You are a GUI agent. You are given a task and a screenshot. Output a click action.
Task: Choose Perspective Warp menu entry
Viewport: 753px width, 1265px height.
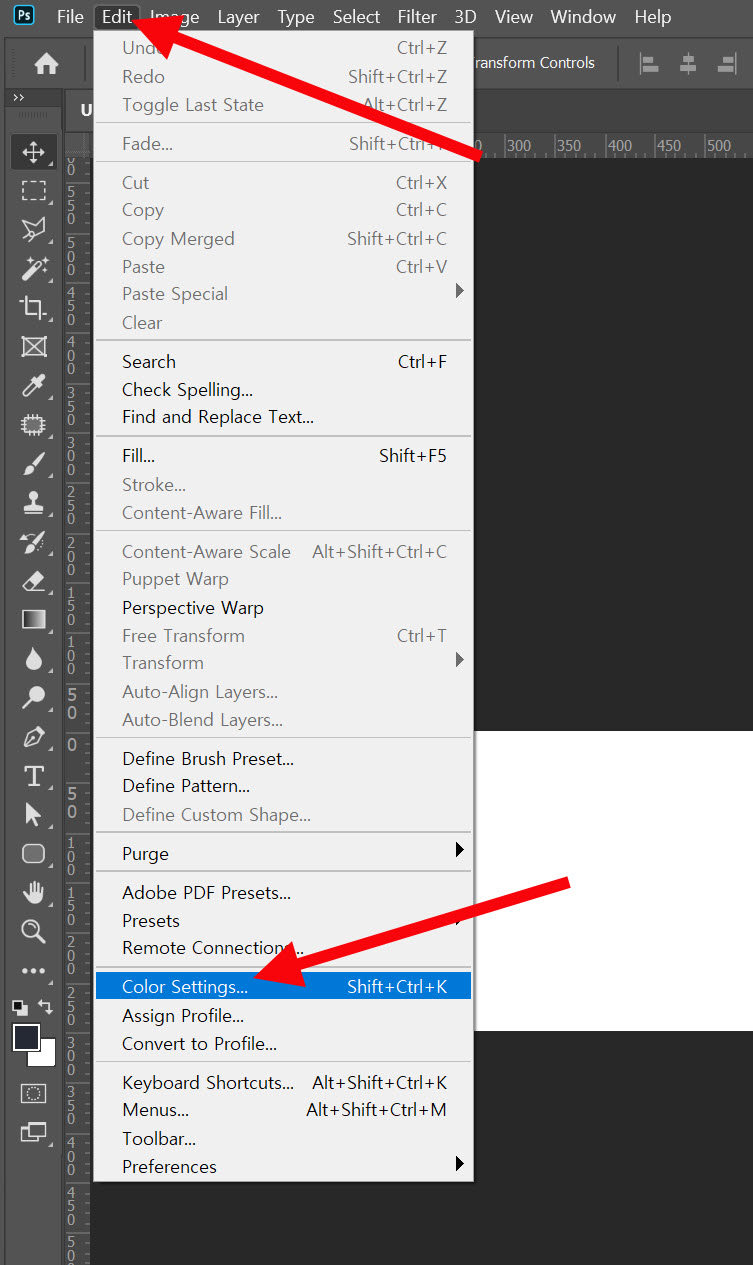[283, 608]
